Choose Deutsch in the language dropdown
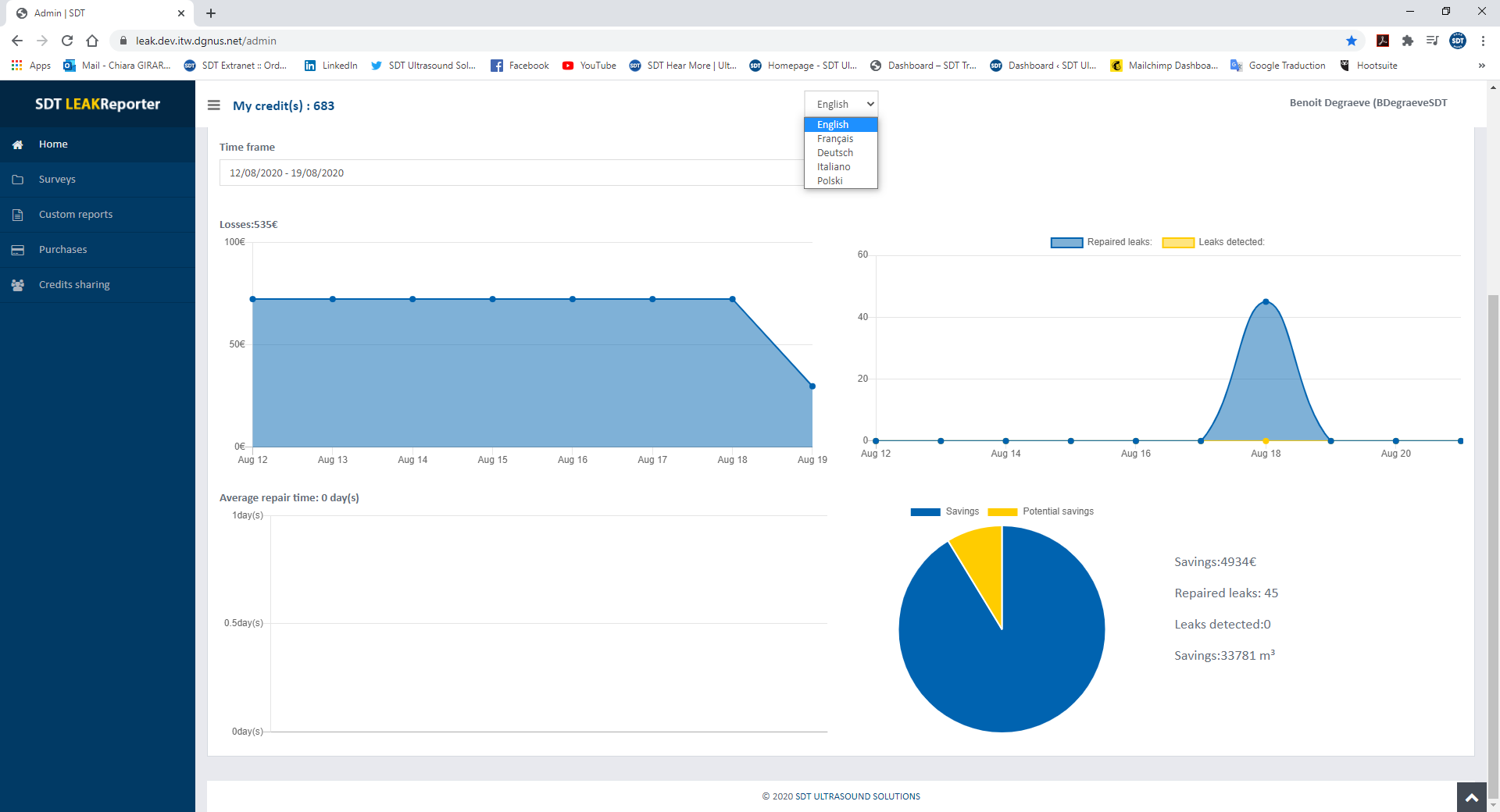Viewport: 1500px width, 812px height. click(835, 153)
